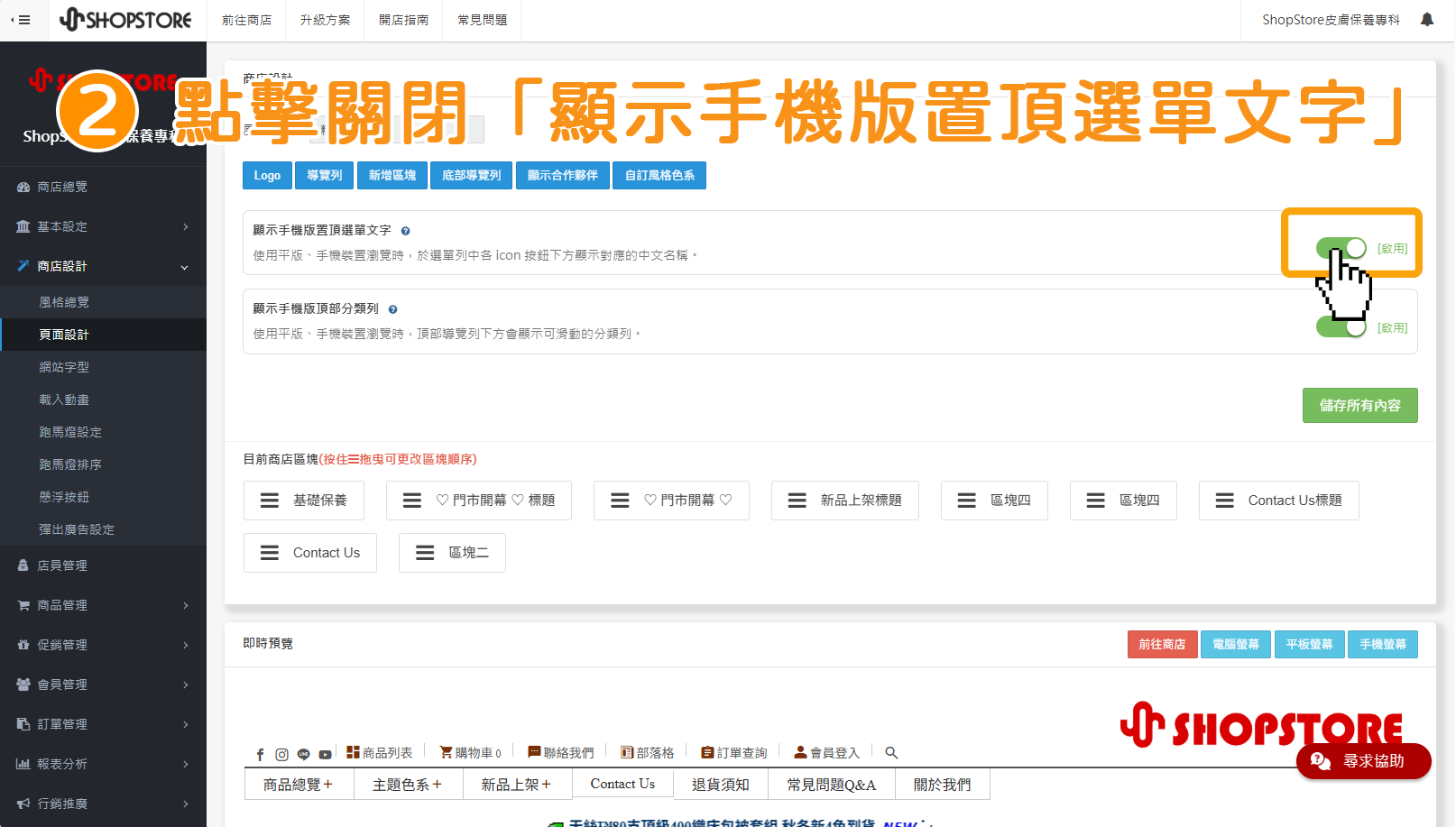Click the Instagram icon in preview
The width and height of the screenshot is (1456, 827).
click(281, 754)
